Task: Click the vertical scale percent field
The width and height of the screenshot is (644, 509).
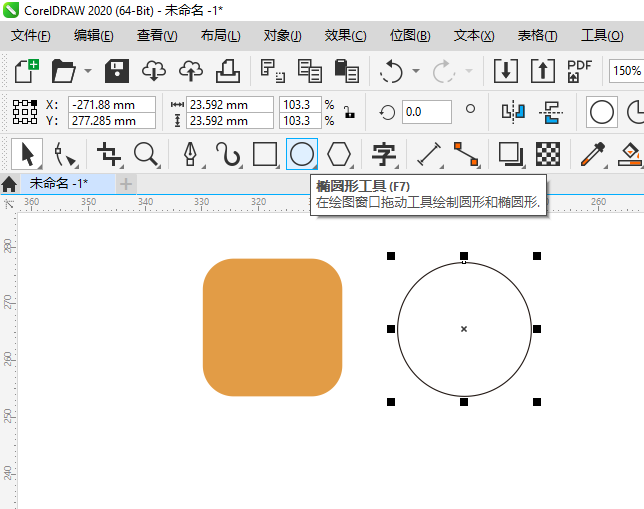Action: click(x=300, y=121)
